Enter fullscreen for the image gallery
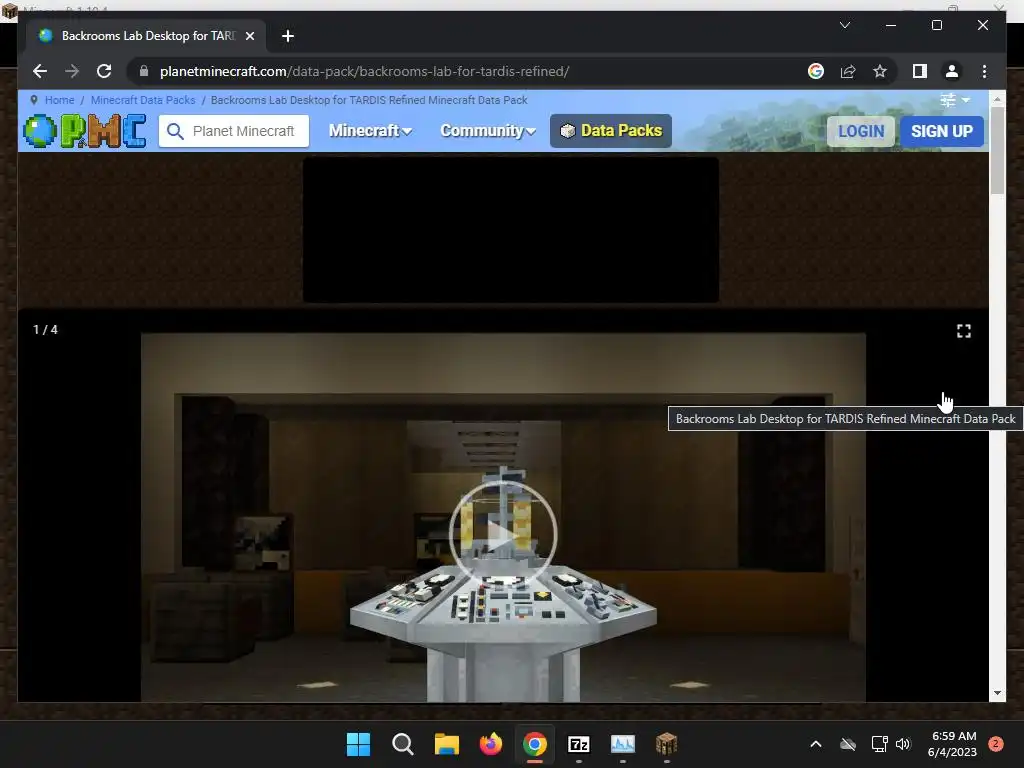The height and width of the screenshot is (768, 1024). point(963,331)
